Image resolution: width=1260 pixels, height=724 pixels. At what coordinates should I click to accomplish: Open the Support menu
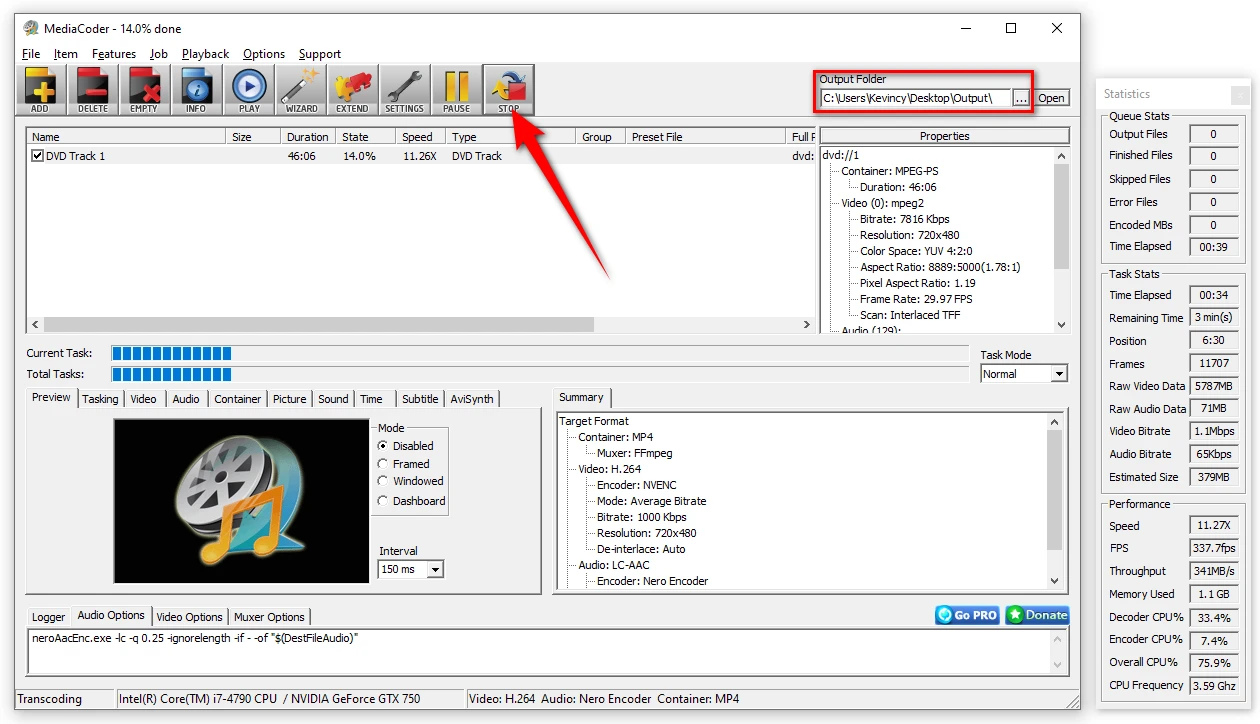[320, 54]
